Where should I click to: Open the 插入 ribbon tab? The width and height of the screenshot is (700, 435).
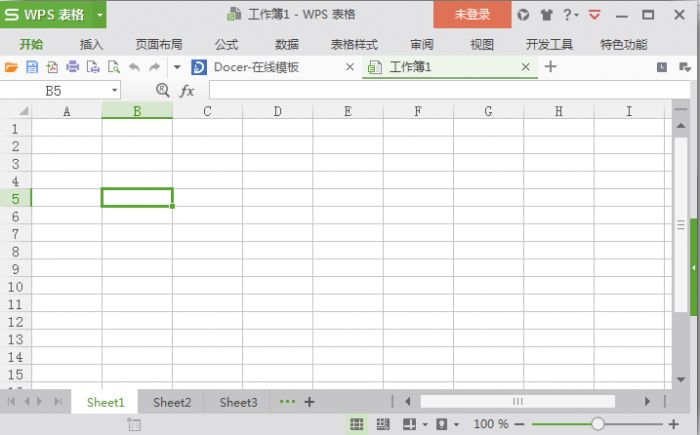[91, 44]
